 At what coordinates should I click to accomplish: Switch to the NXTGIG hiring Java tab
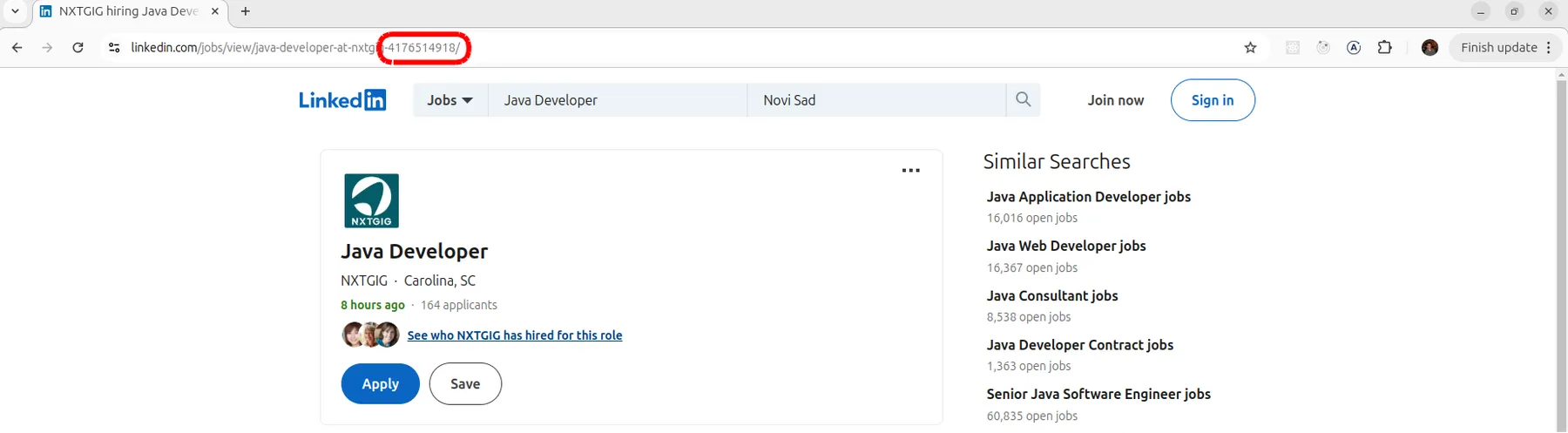[x=128, y=11]
